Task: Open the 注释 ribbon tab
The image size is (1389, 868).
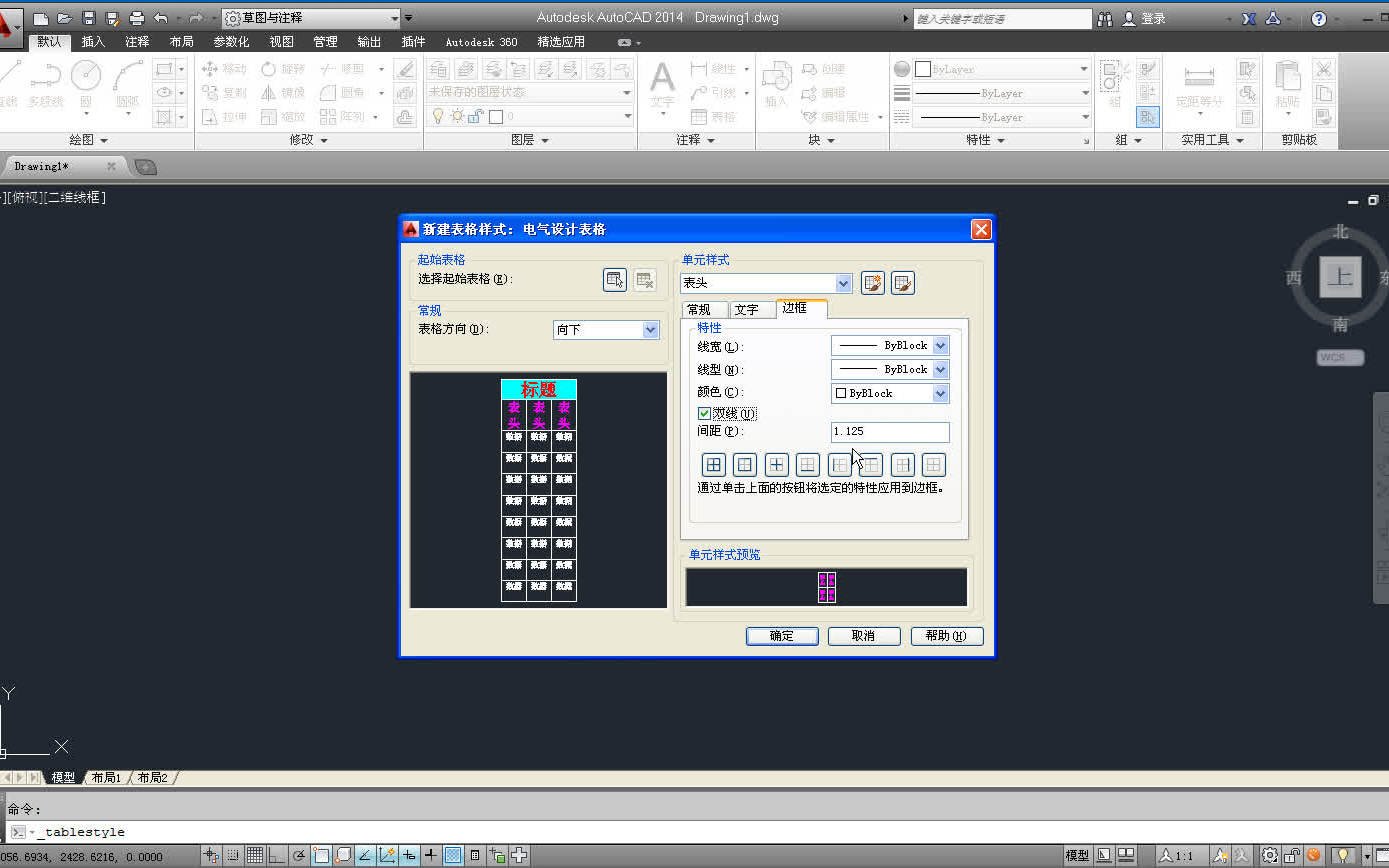Action: click(137, 42)
